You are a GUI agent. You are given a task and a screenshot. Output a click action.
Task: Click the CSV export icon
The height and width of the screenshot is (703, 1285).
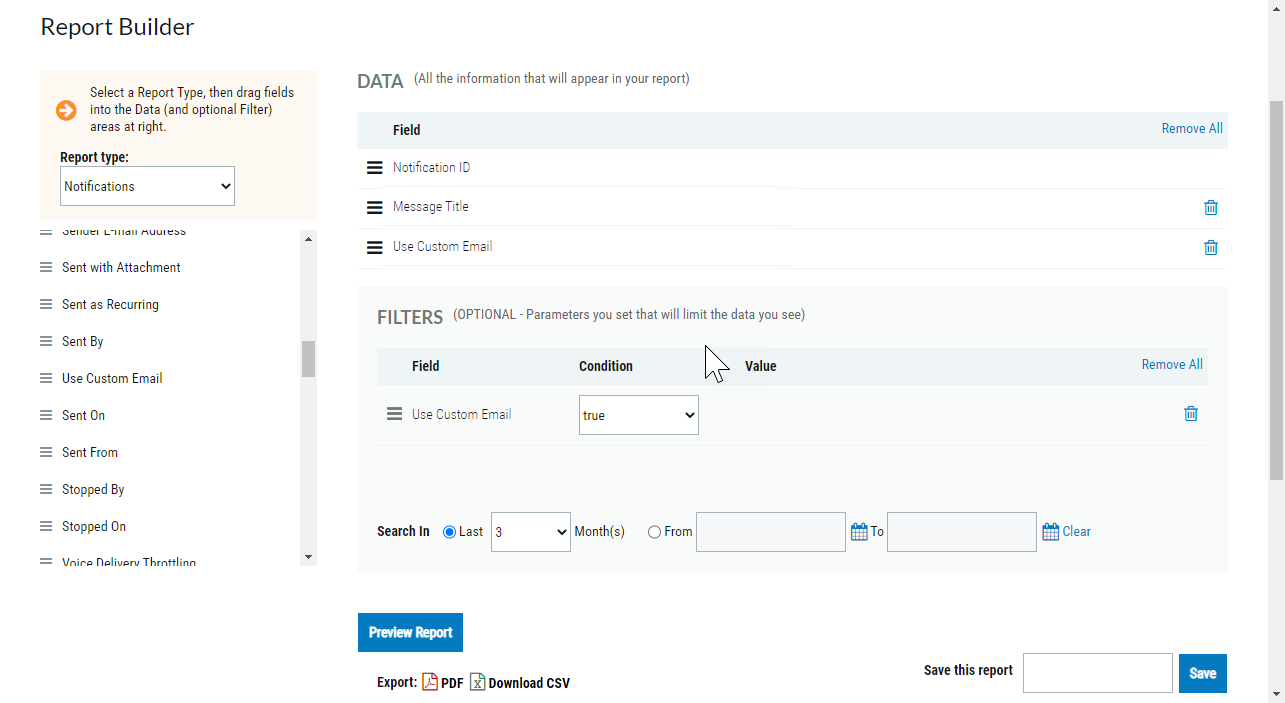pos(478,682)
